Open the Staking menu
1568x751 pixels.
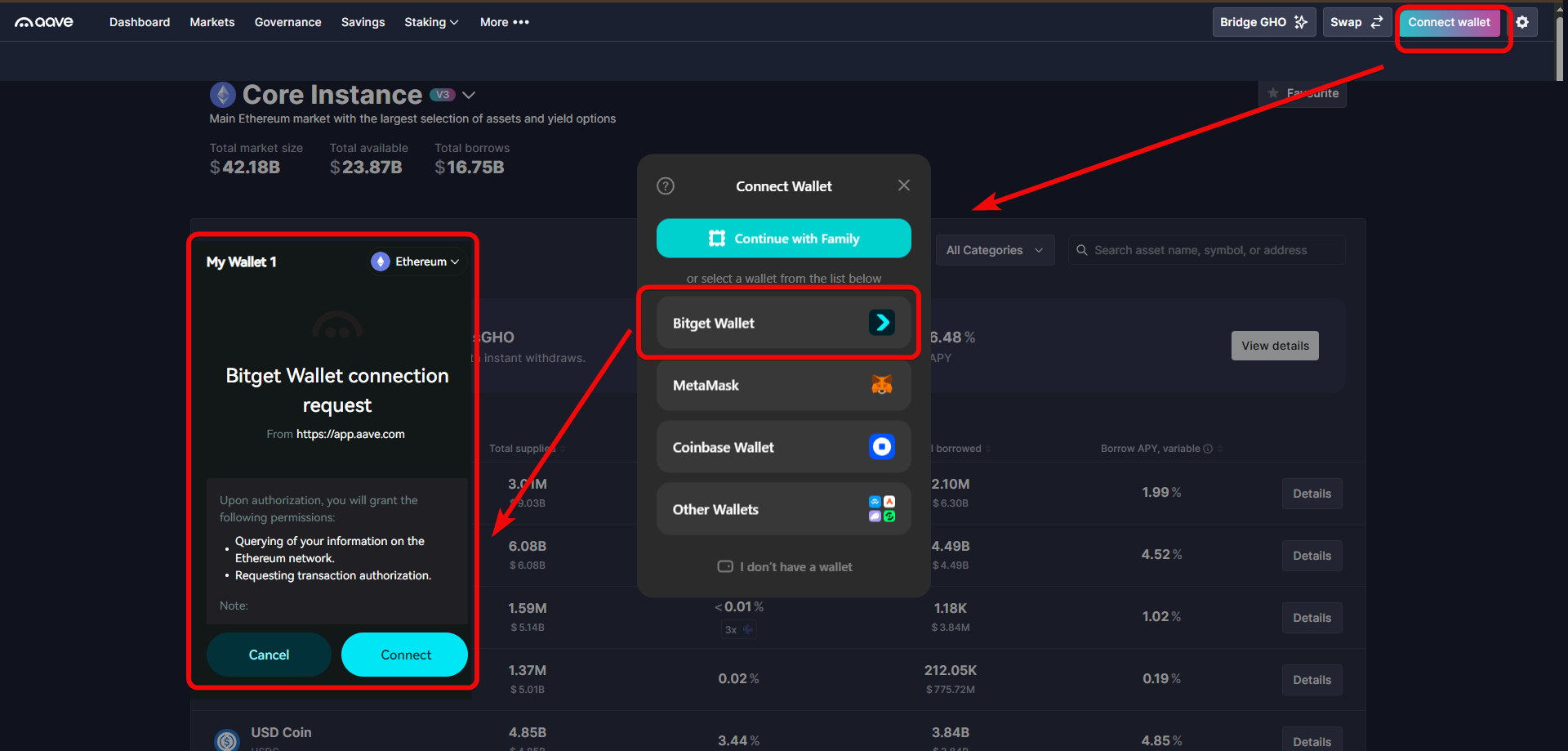pyautogui.click(x=430, y=22)
